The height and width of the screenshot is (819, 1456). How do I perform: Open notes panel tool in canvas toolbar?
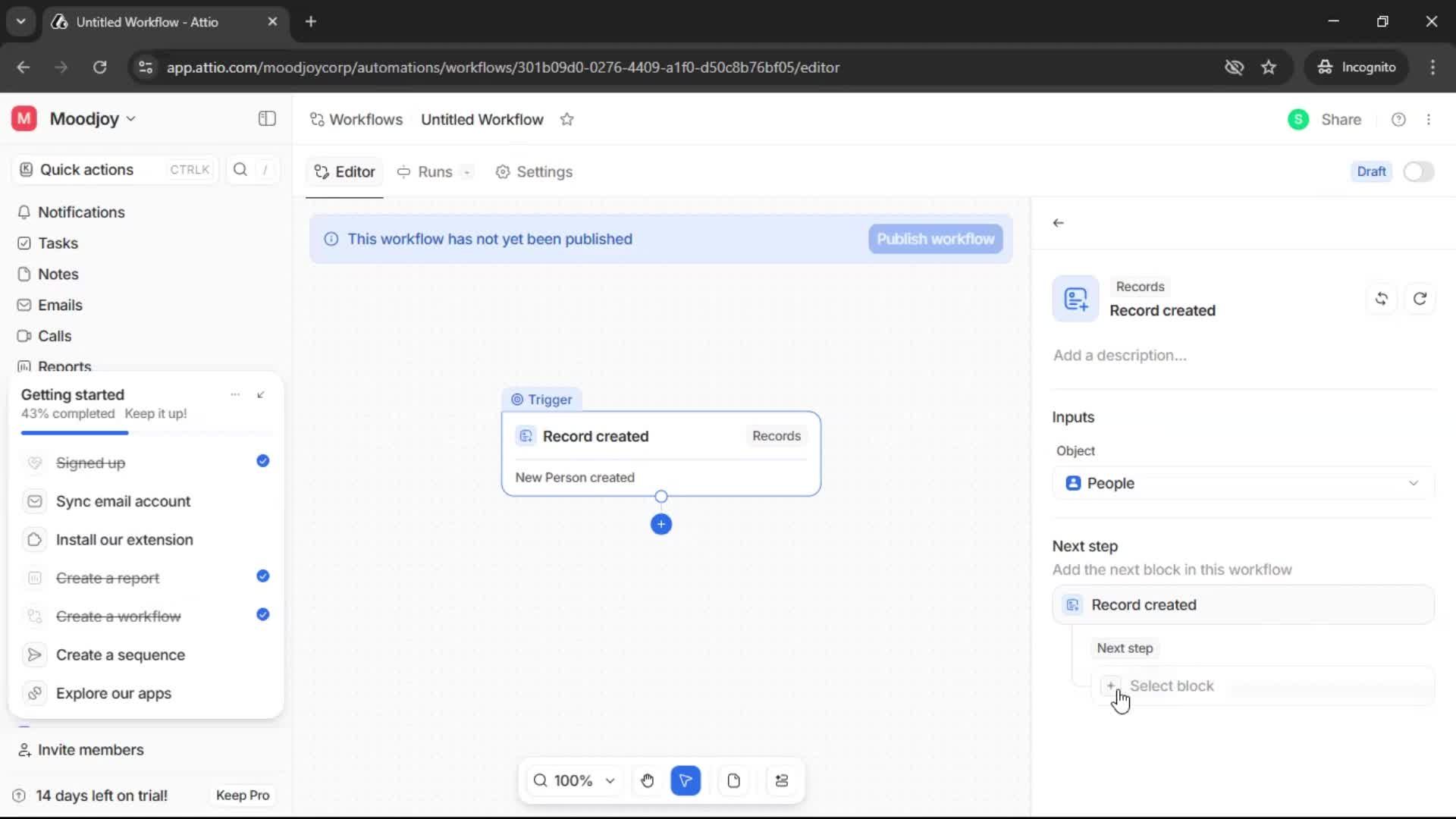click(x=733, y=780)
